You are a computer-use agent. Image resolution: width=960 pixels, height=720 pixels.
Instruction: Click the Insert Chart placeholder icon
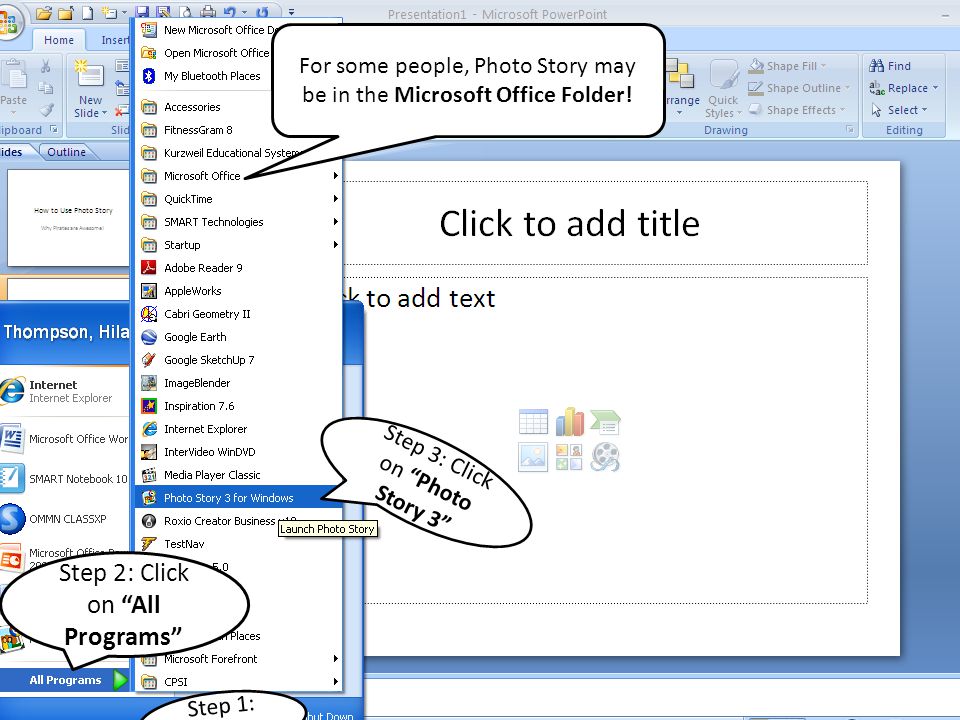tap(569, 422)
